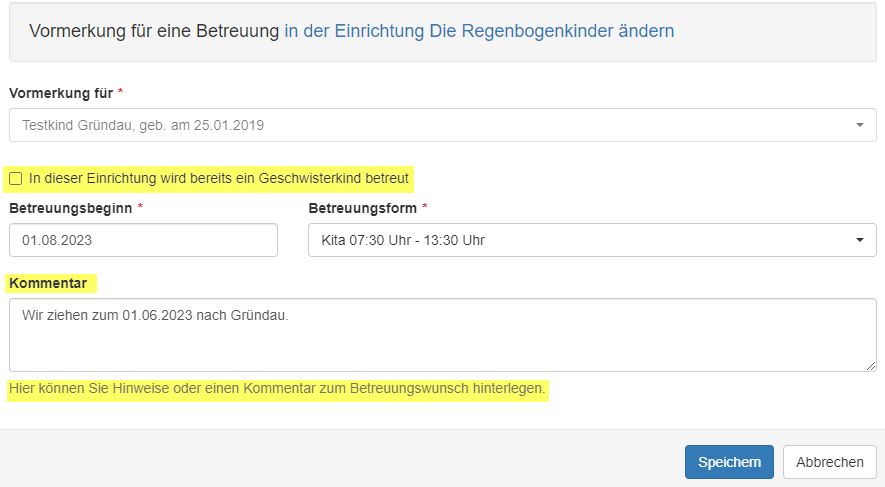Viewport: 885px width, 487px height.
Task: Click the Betreuungsform label
Action: (362, 208)
